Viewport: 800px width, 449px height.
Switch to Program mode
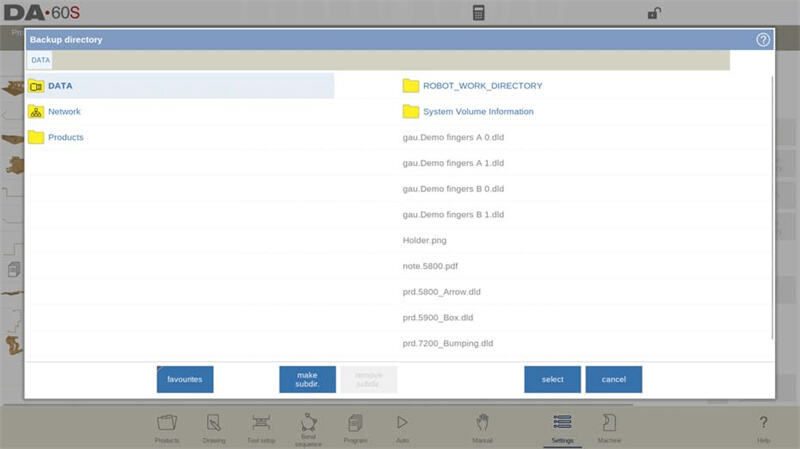(x=355, y=427)
